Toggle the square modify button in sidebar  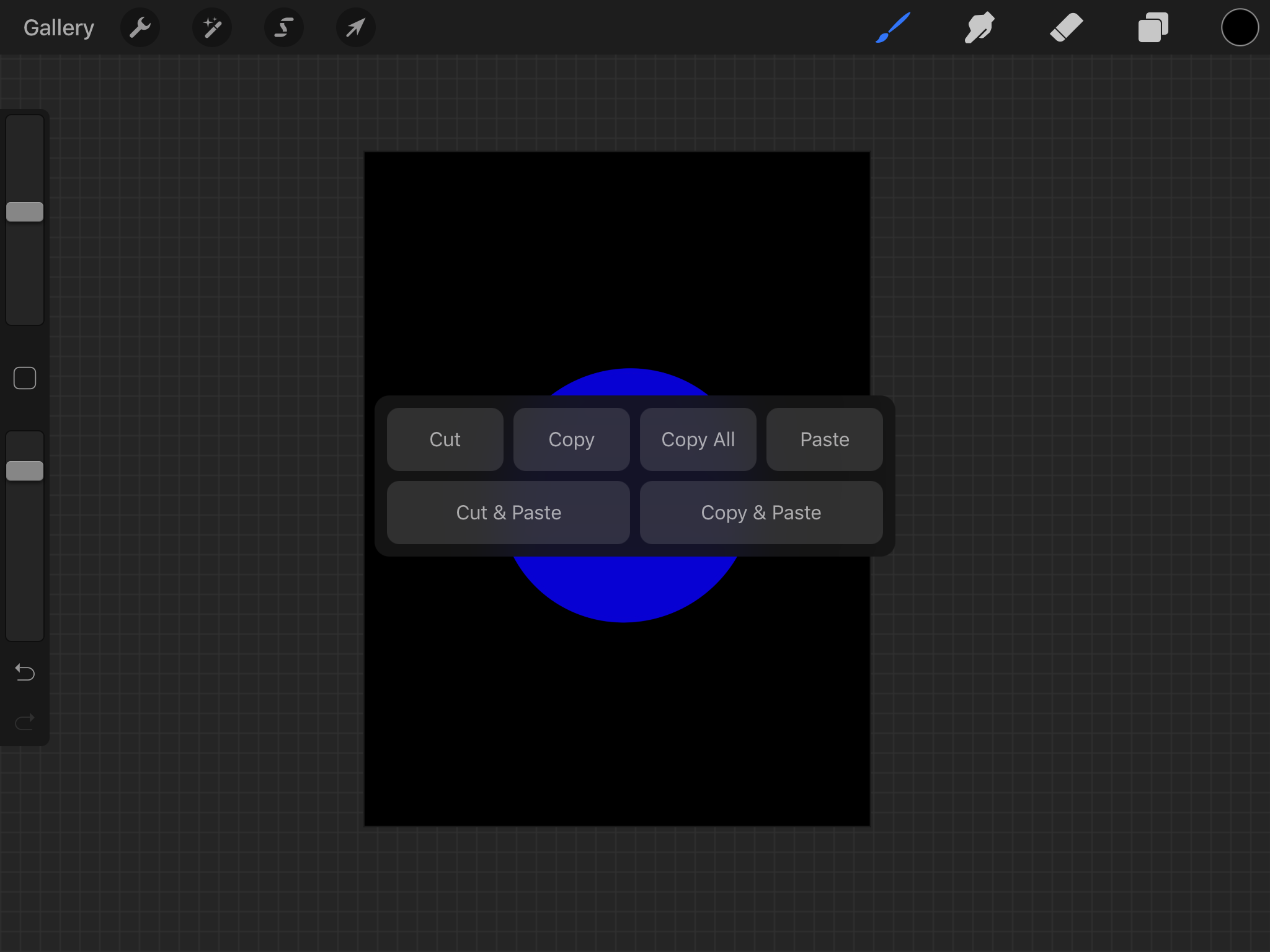point(25,378)
